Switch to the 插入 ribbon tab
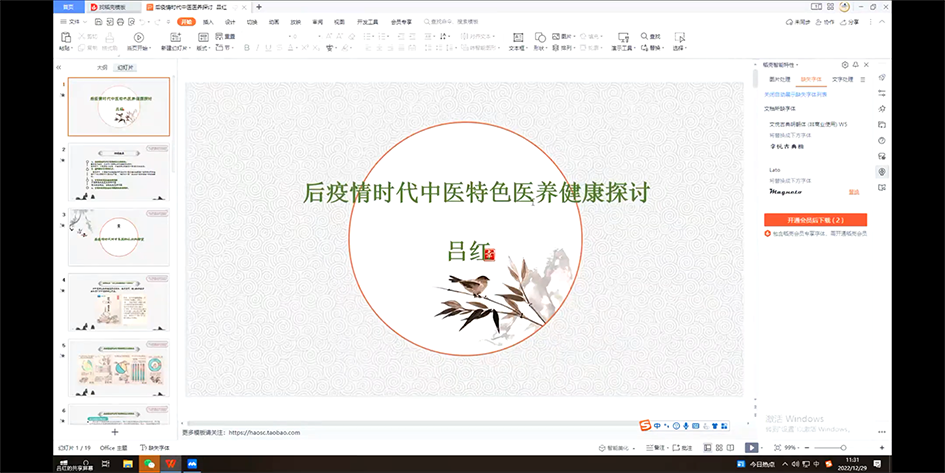The image size is (945, 473). (x=208, y=21)
